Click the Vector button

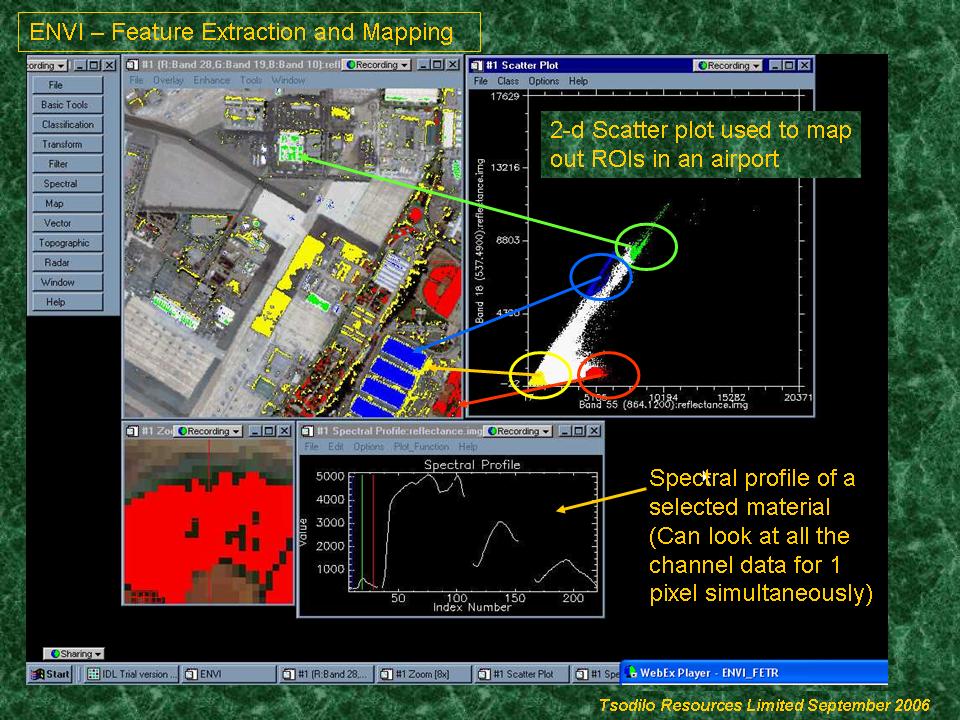pos(67,223)
